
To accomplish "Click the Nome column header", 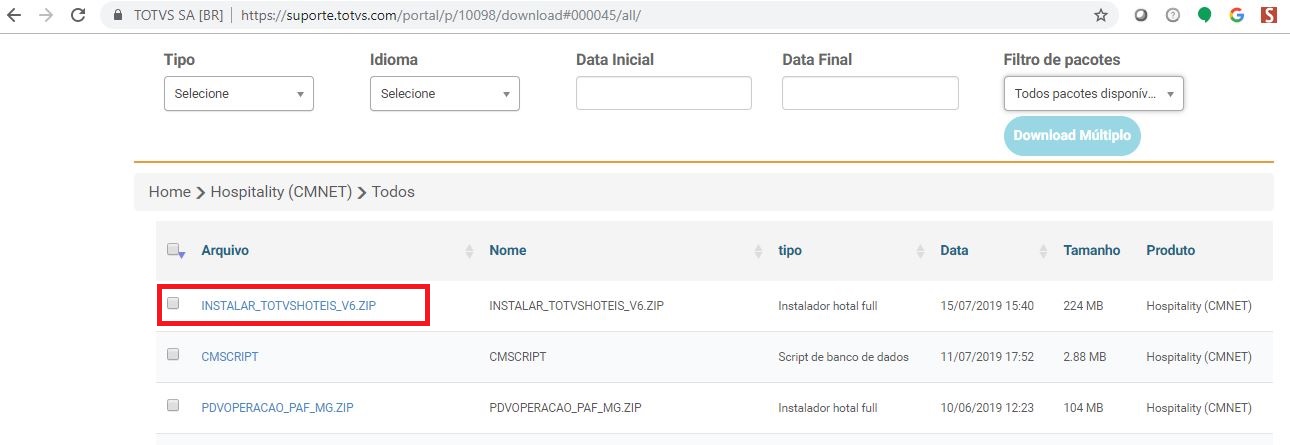I will [x=508, y=250].
